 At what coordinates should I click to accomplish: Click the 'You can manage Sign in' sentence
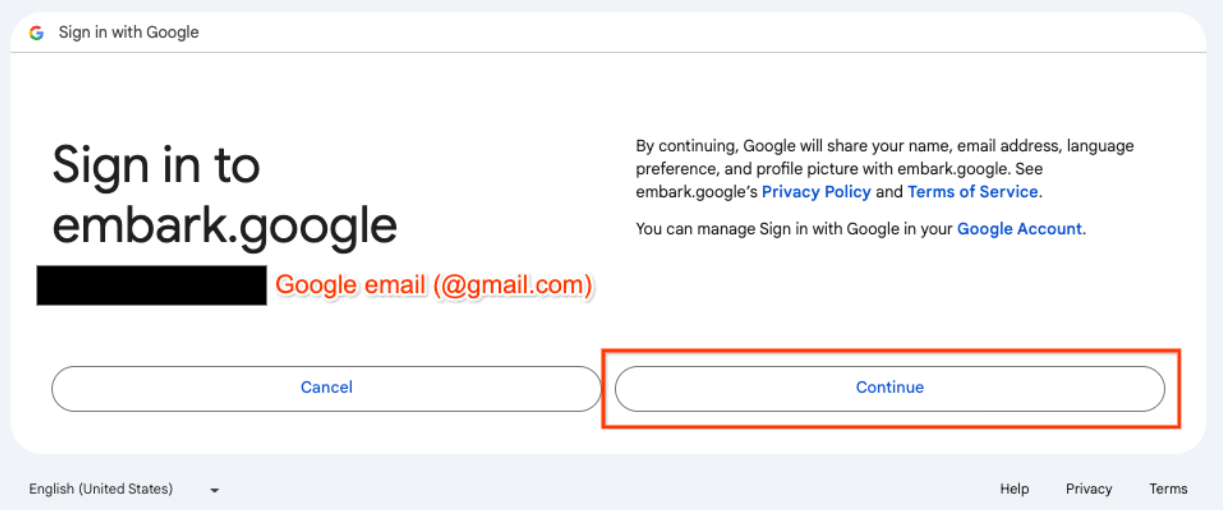tap(861, 229)
